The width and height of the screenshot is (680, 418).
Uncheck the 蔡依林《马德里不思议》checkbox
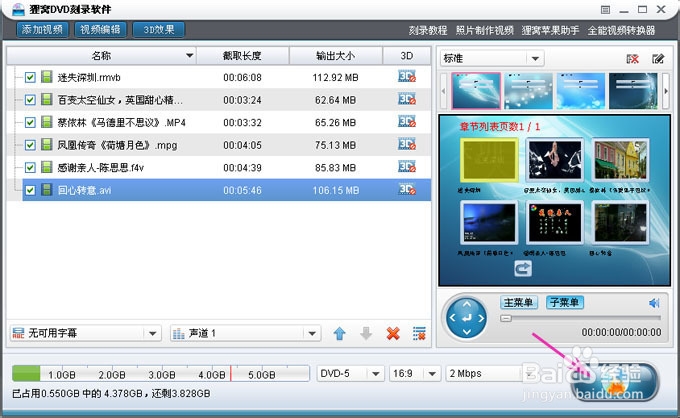click(x=30, y=123)
